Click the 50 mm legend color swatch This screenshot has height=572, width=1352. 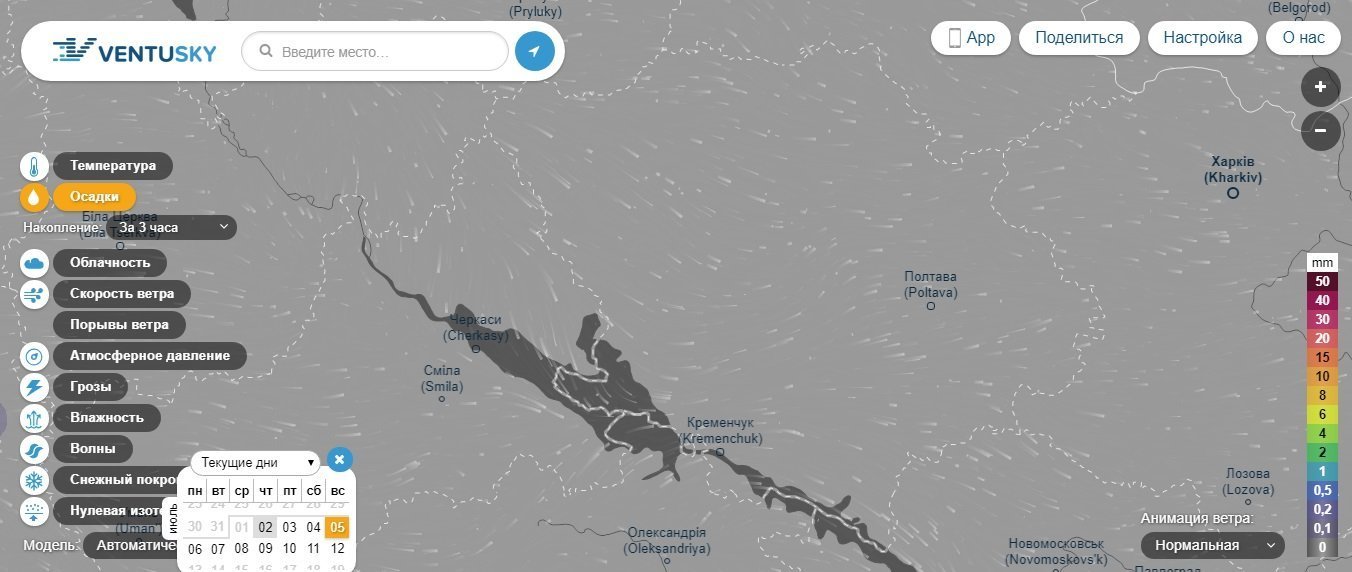coord(1322,281)
